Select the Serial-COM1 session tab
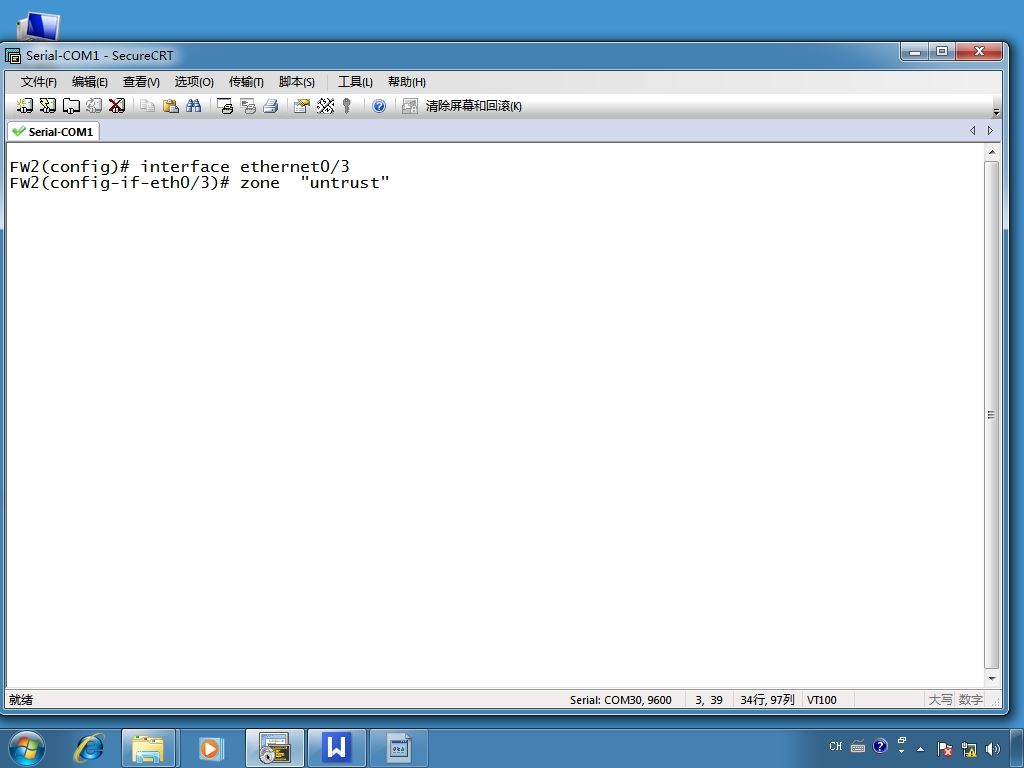Image resolution: width=1024 pixels, height=768 pixels. (54, 131)
